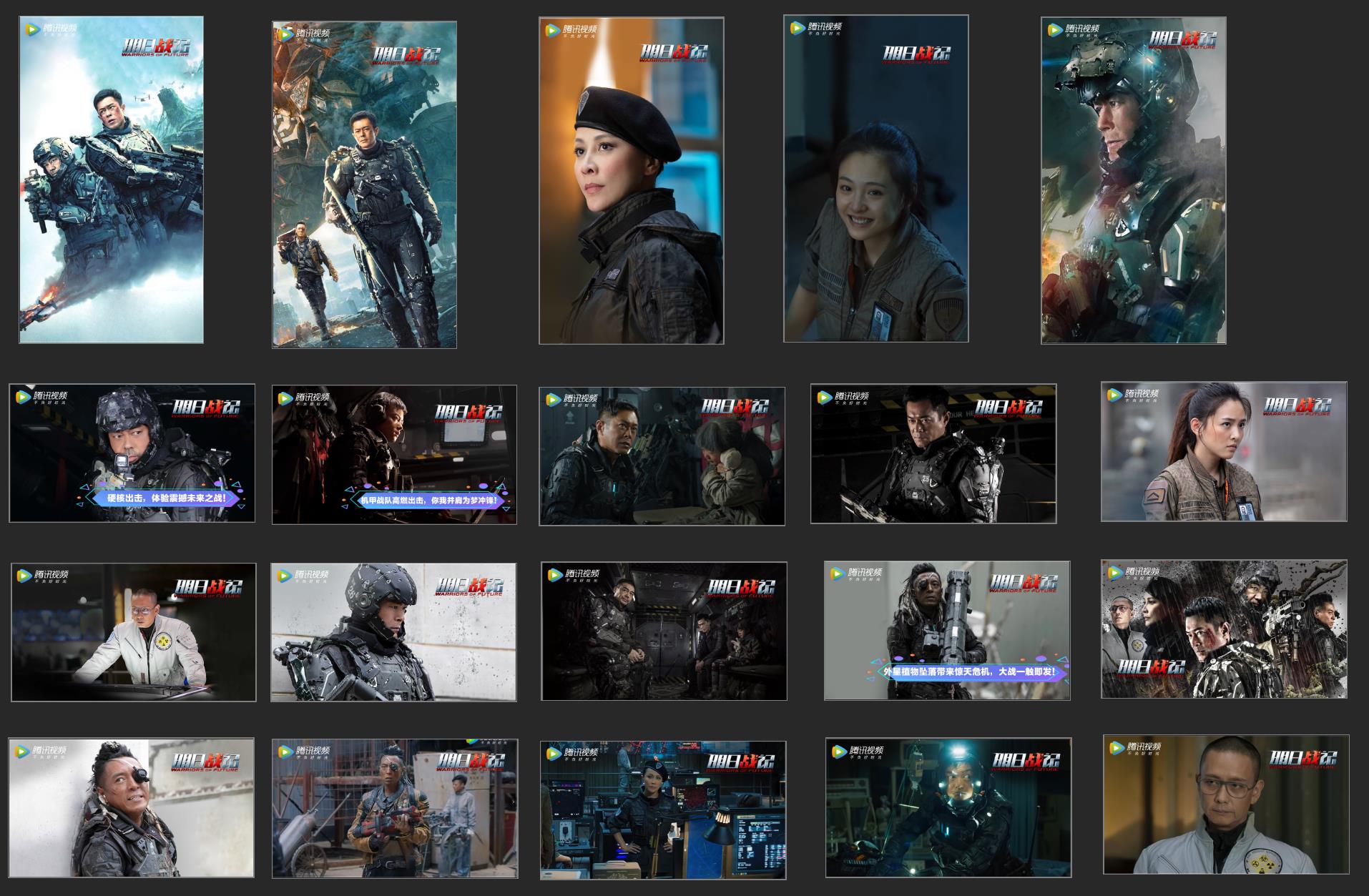
Task: Select still captioned 硬核出击，体验震撼未来之战
Action: tap(132, 453)
